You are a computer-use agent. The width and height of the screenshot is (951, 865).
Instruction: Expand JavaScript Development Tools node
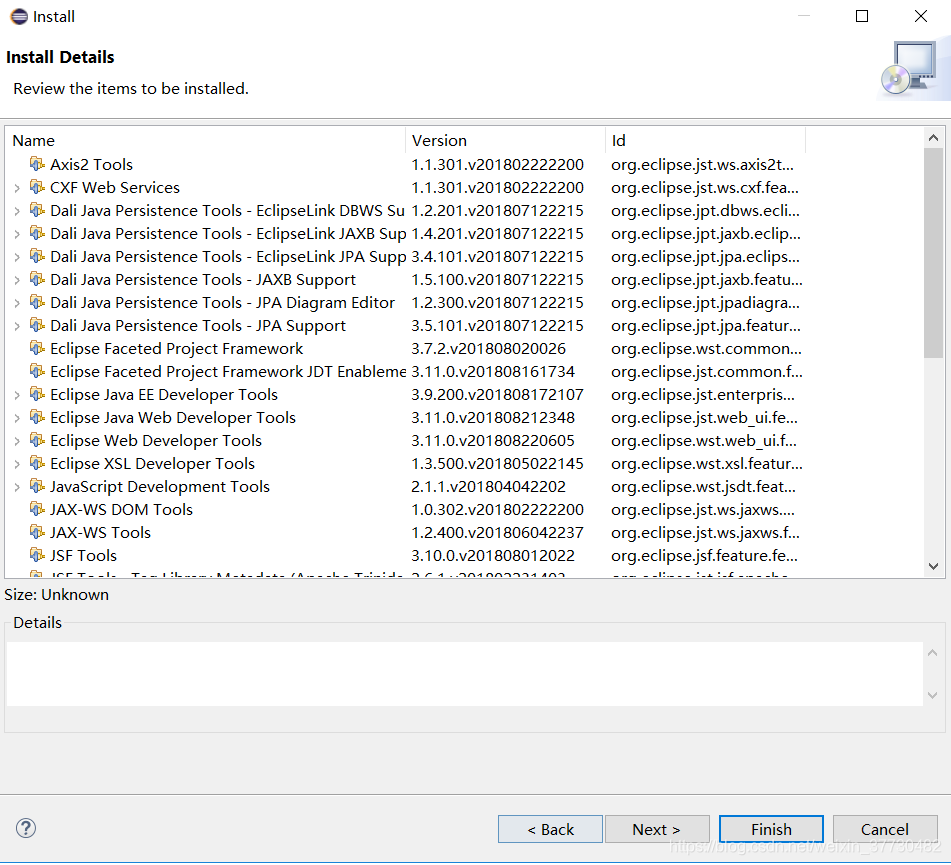click(x=17, y=487)
